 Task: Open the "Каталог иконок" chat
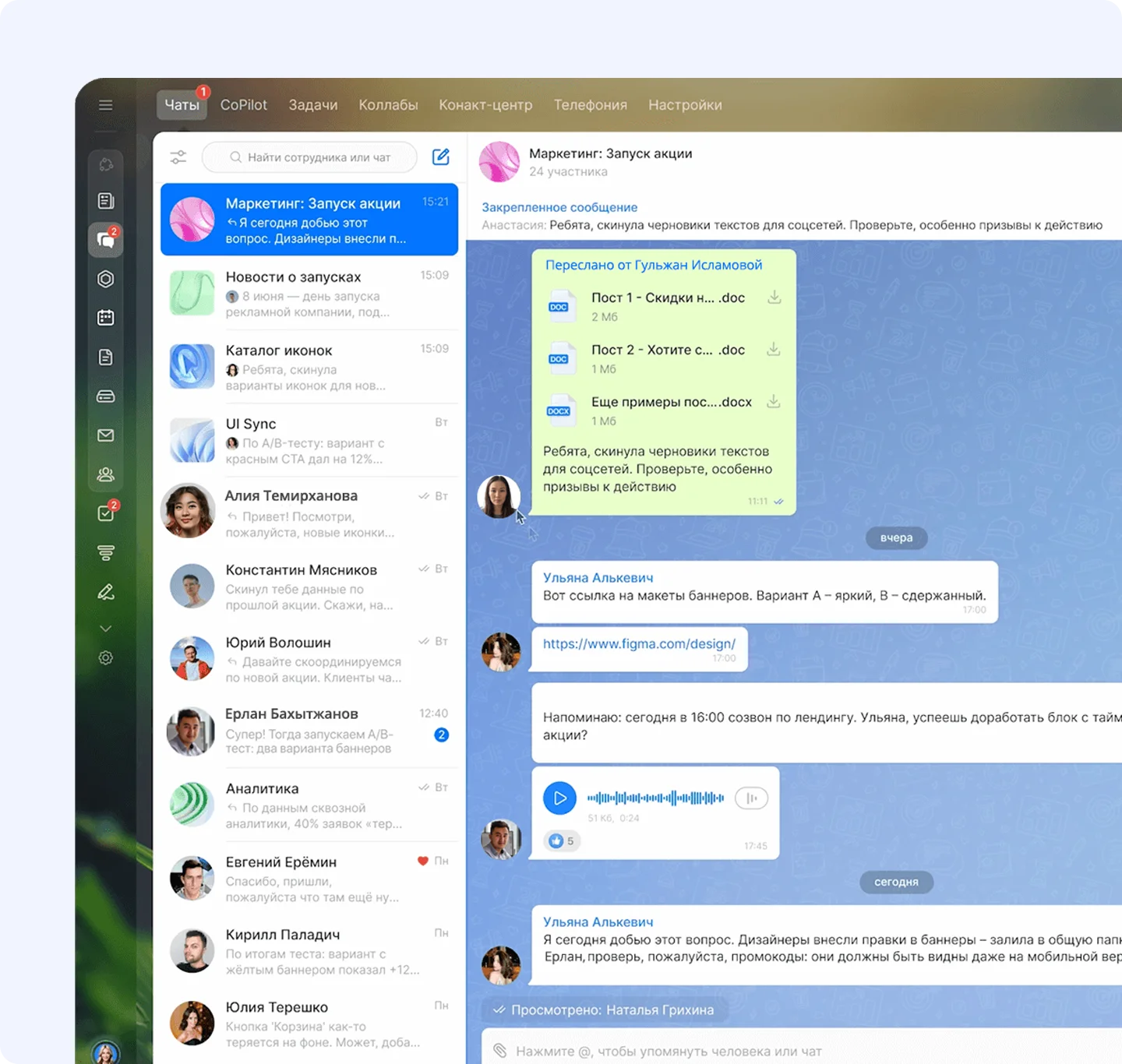point(309,367)
